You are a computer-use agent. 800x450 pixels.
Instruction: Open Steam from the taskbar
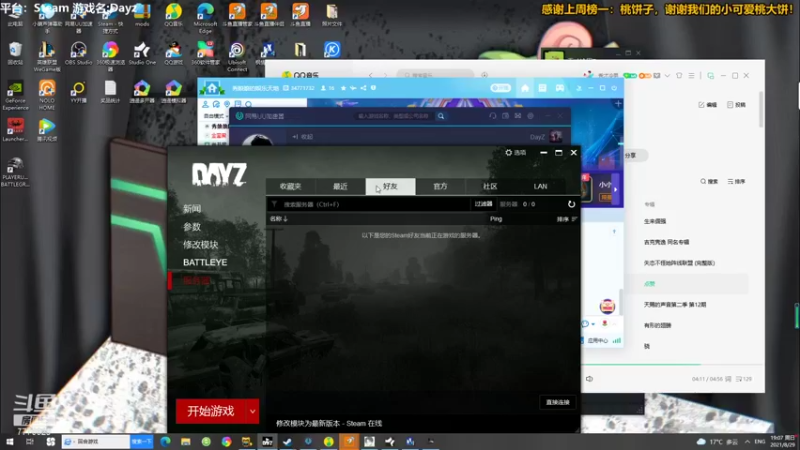tap(288, 442)
